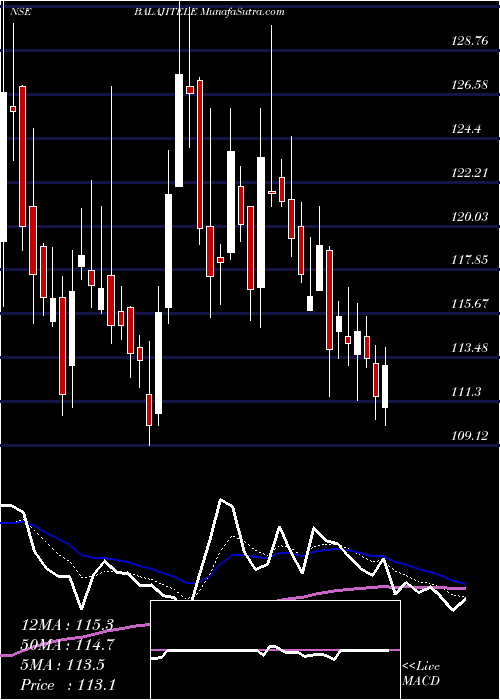Click the 122.21 price axis label
The height and width of the screenshot is (700, 500).
click(x=470, y=173)
